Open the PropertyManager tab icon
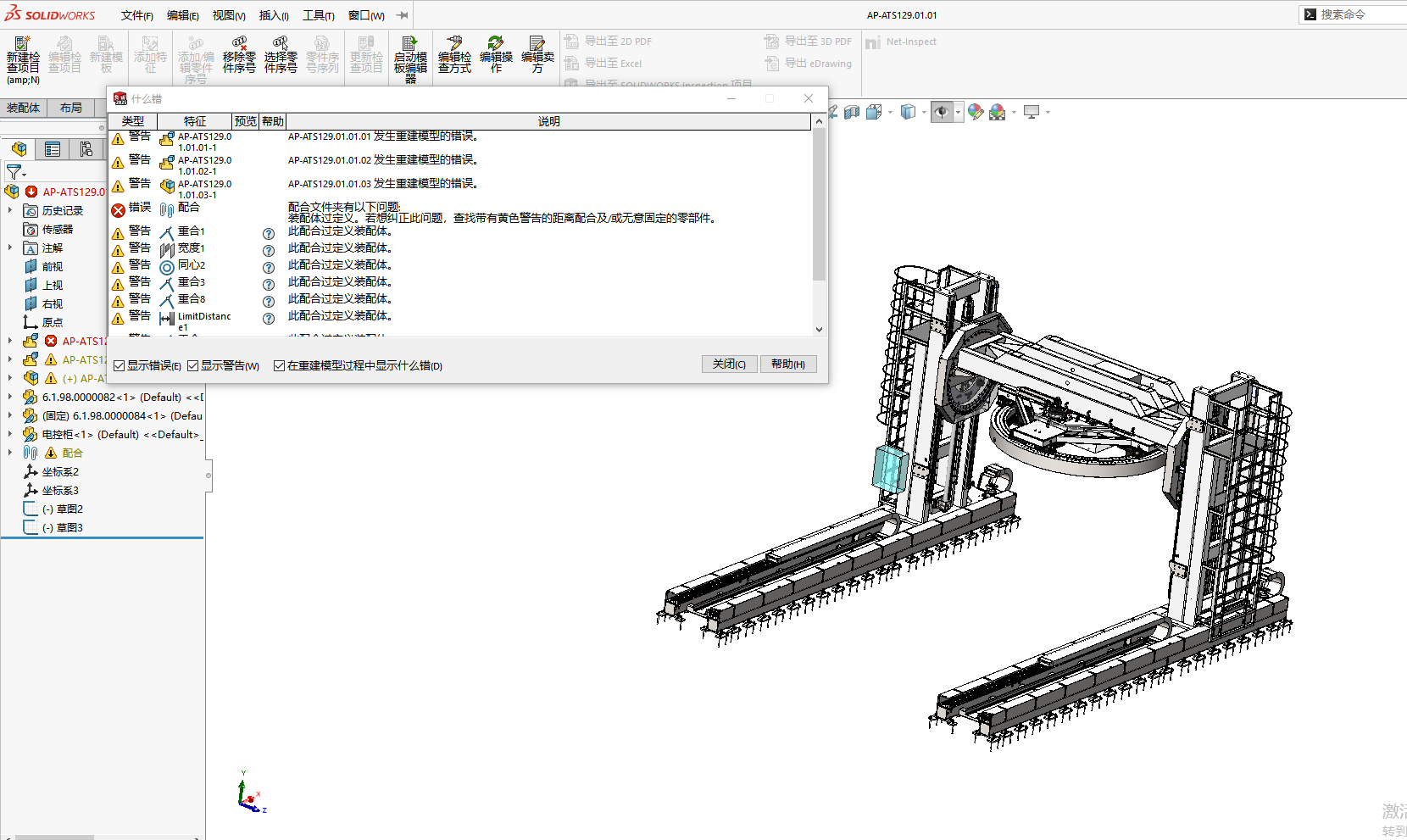The height and width of the screenshot is (840, 1407). (x=53, y=149)
